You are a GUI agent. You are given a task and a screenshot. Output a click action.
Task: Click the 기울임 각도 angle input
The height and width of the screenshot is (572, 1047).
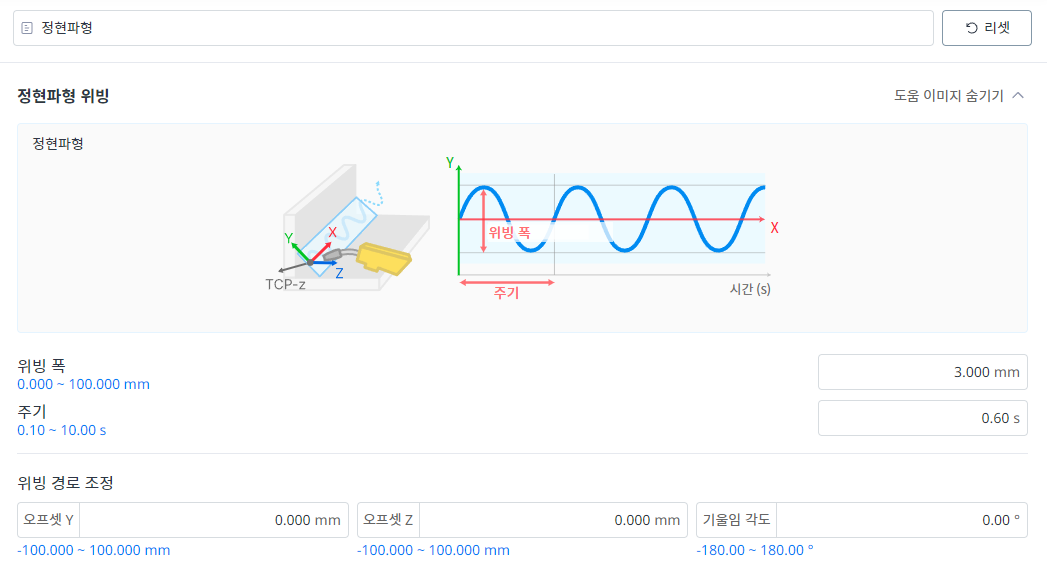click(900, 520)
